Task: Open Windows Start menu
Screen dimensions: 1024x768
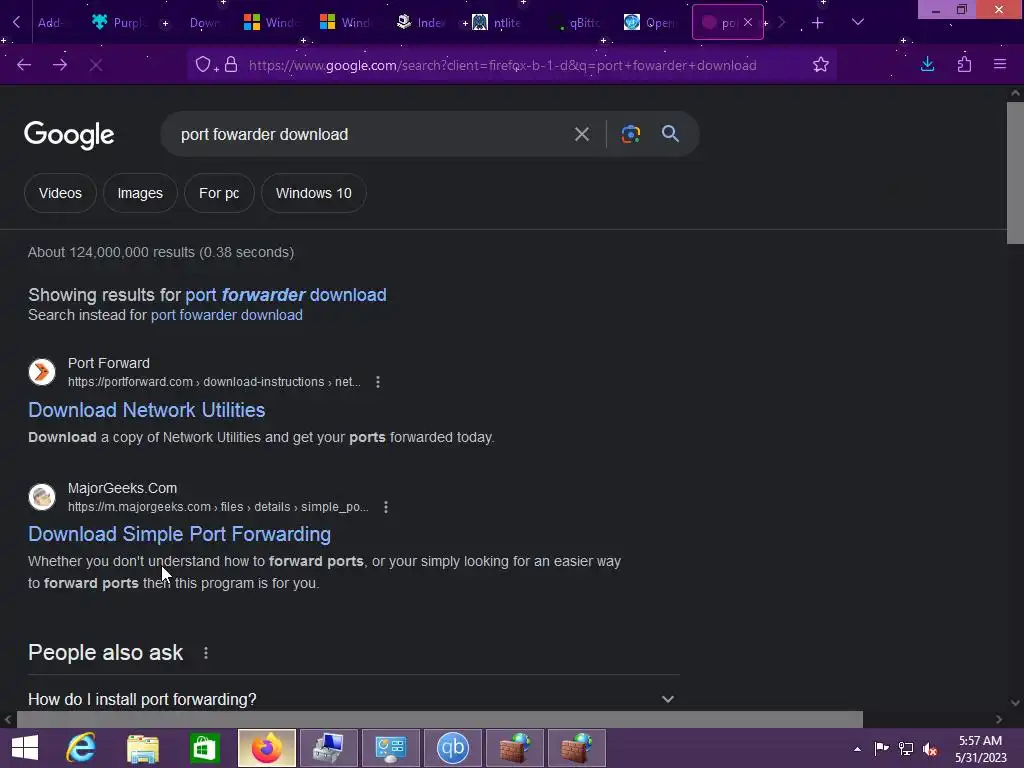Action: tap(25, 748)
